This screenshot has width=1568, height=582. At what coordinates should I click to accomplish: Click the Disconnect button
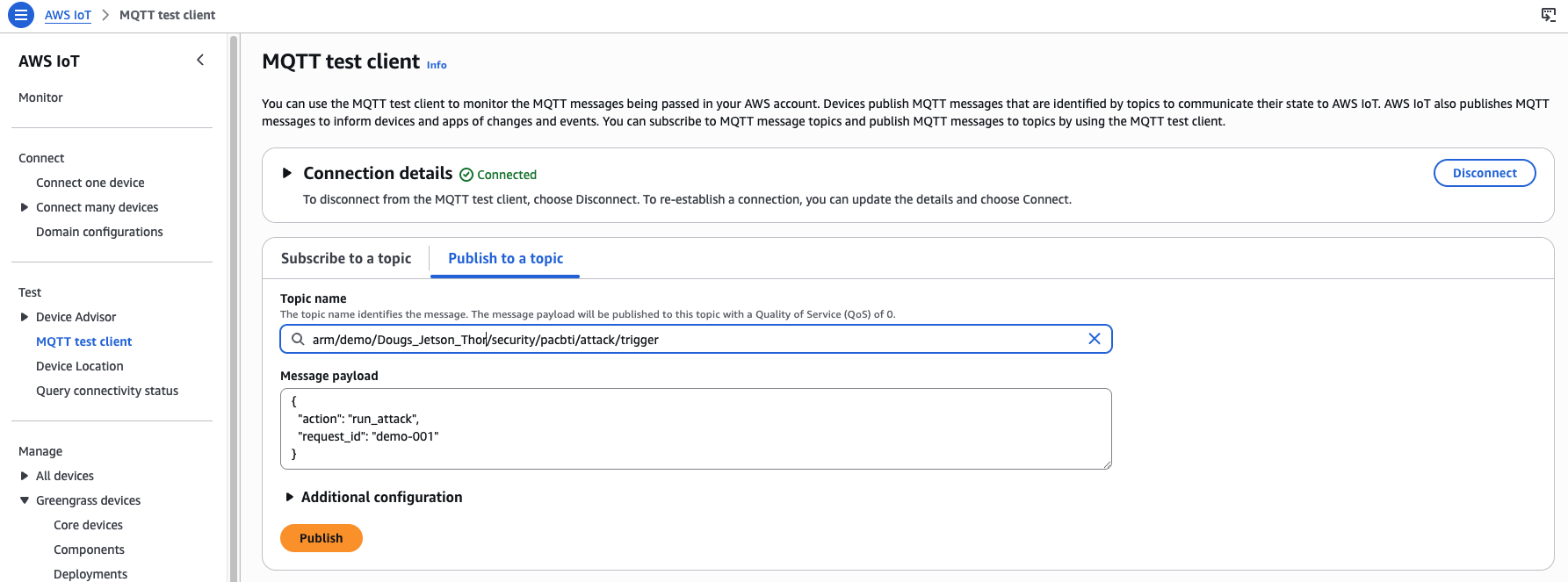click(1485, 173)
